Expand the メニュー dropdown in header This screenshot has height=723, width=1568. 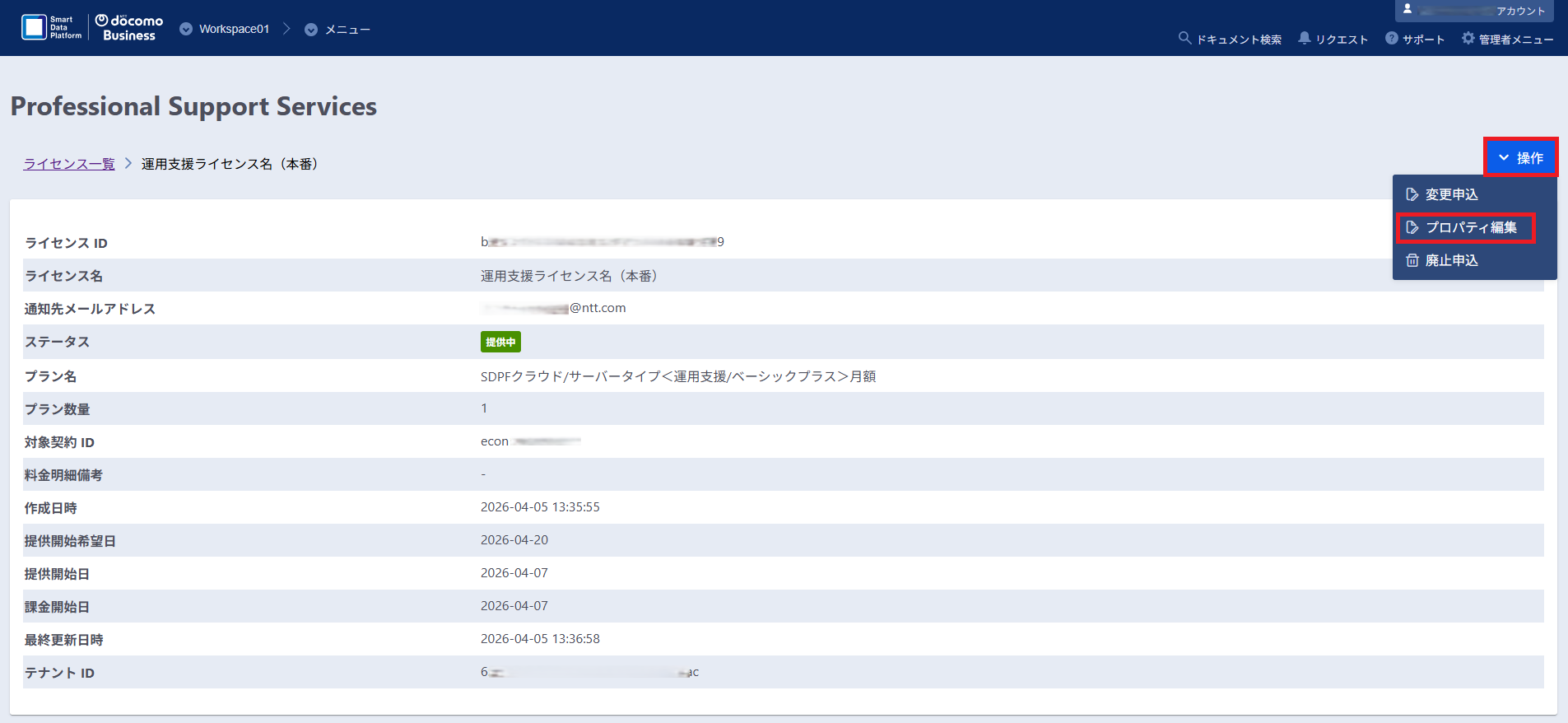tap(337, 30)
